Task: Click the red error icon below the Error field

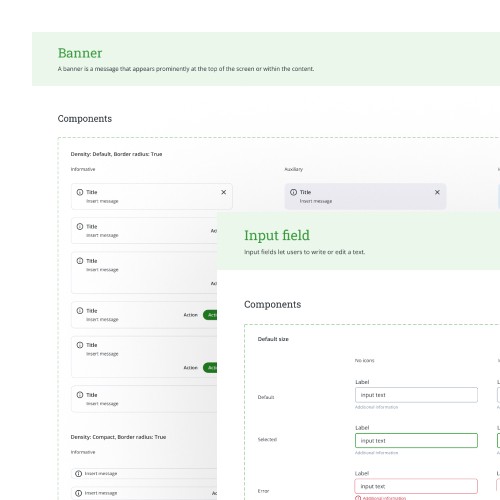Action: pos(358,498)
